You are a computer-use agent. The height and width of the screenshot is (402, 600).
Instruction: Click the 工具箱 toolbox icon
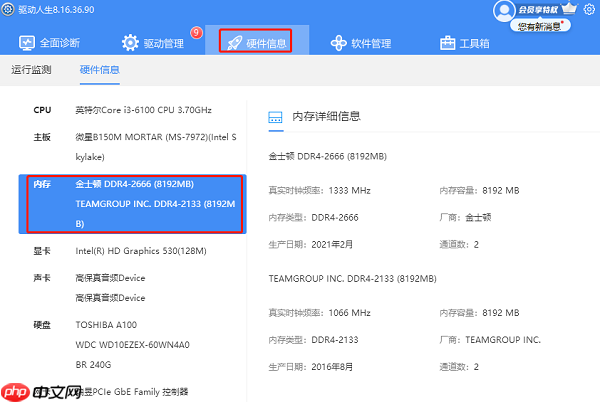pos(447,43)
